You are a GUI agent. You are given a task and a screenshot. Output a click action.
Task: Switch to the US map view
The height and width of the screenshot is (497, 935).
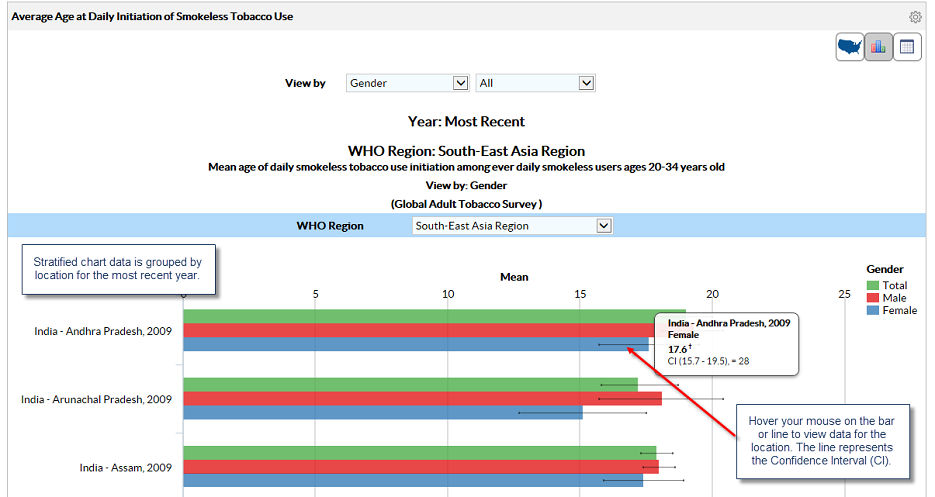coord(850,47)
